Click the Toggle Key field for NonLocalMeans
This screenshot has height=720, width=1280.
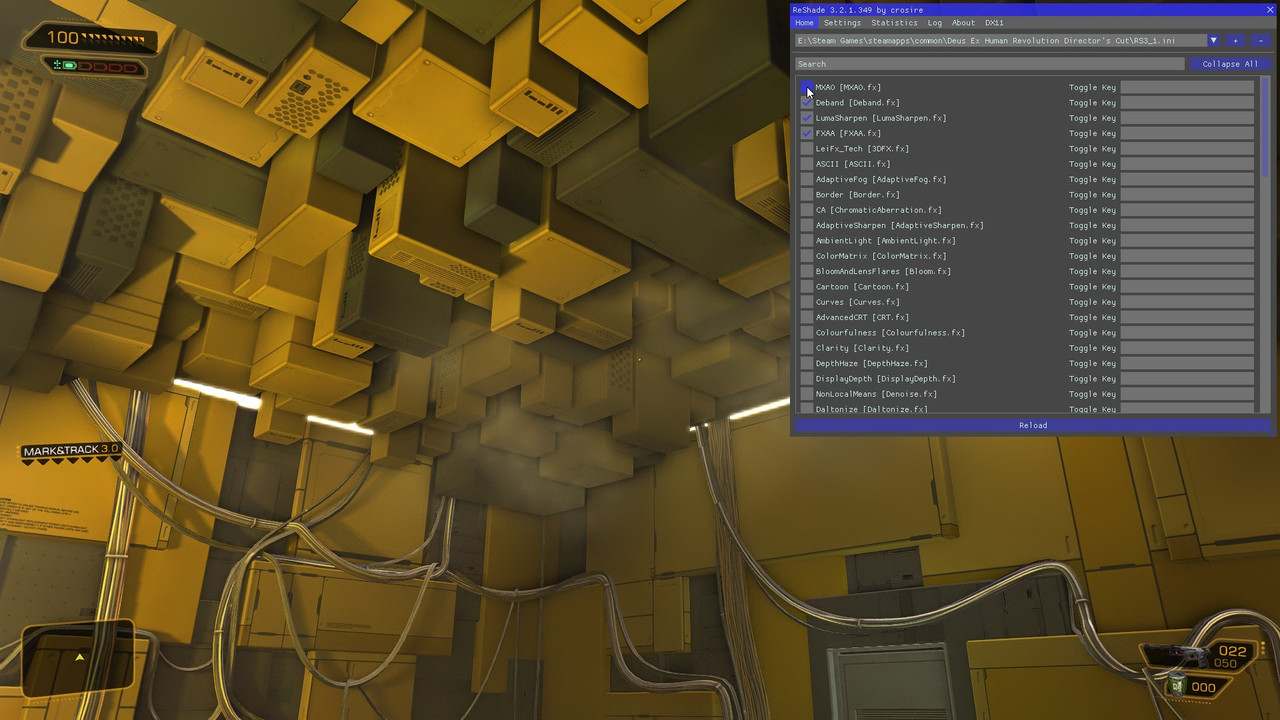tap(1187, 394)
